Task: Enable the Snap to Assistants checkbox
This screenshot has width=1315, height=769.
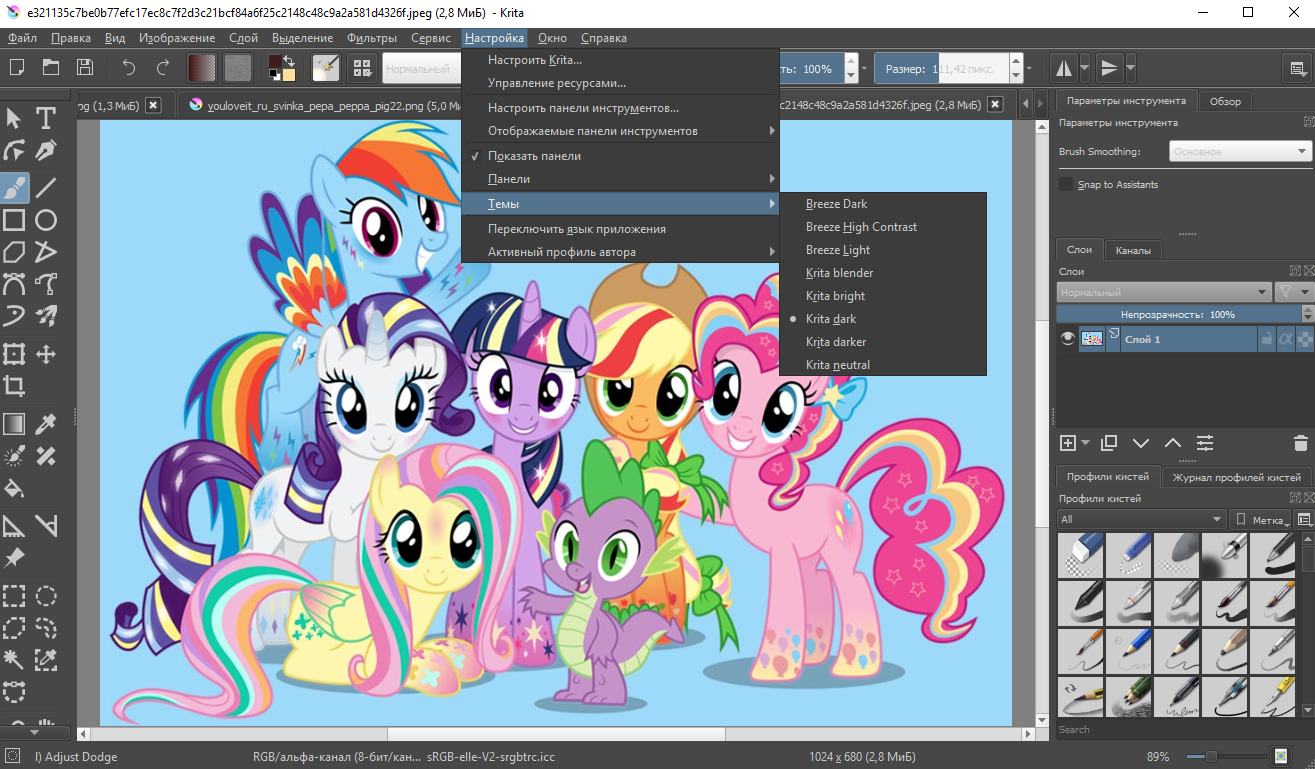Action: pos(1066,185)
